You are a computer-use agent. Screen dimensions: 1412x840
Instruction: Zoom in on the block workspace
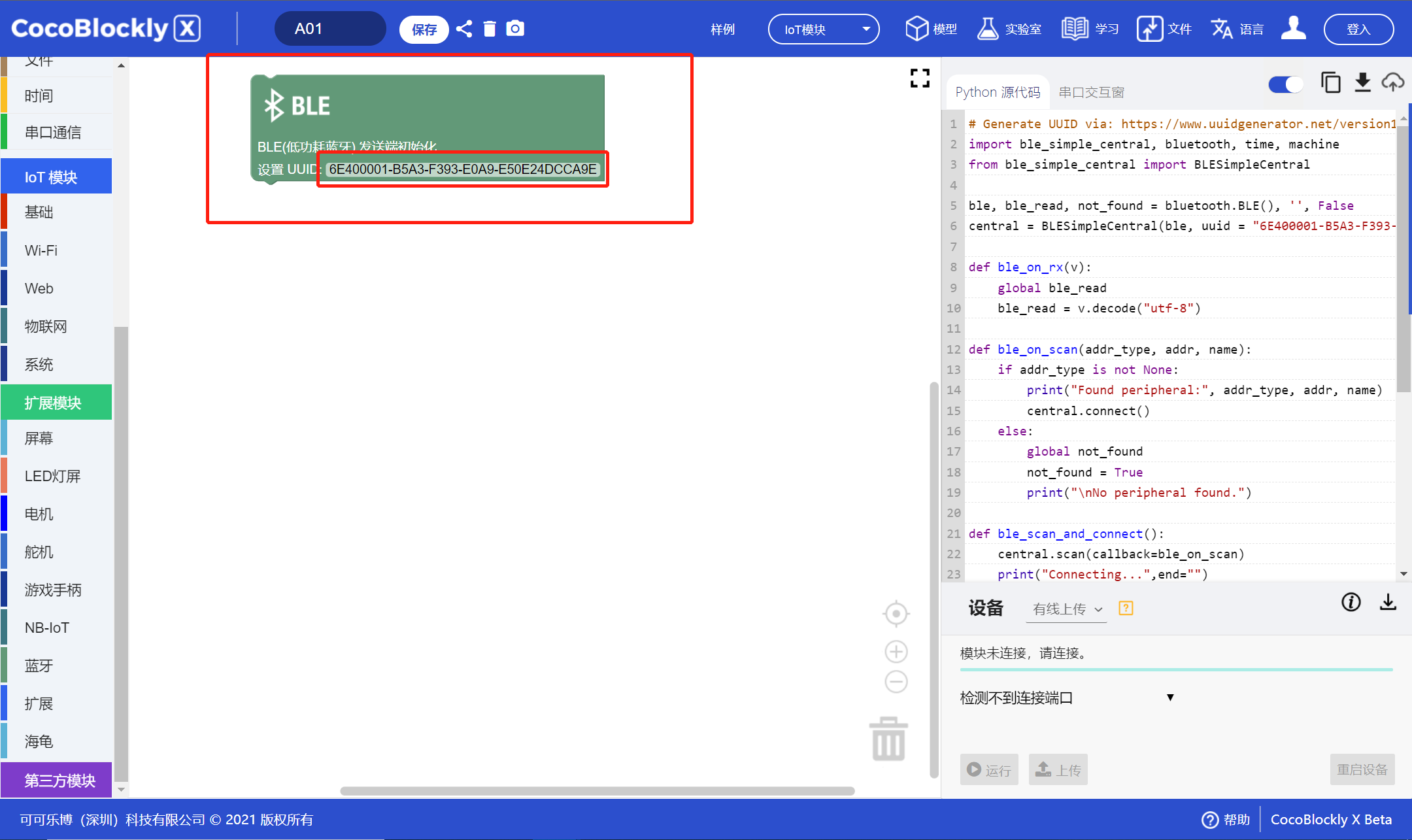point(896,651)
